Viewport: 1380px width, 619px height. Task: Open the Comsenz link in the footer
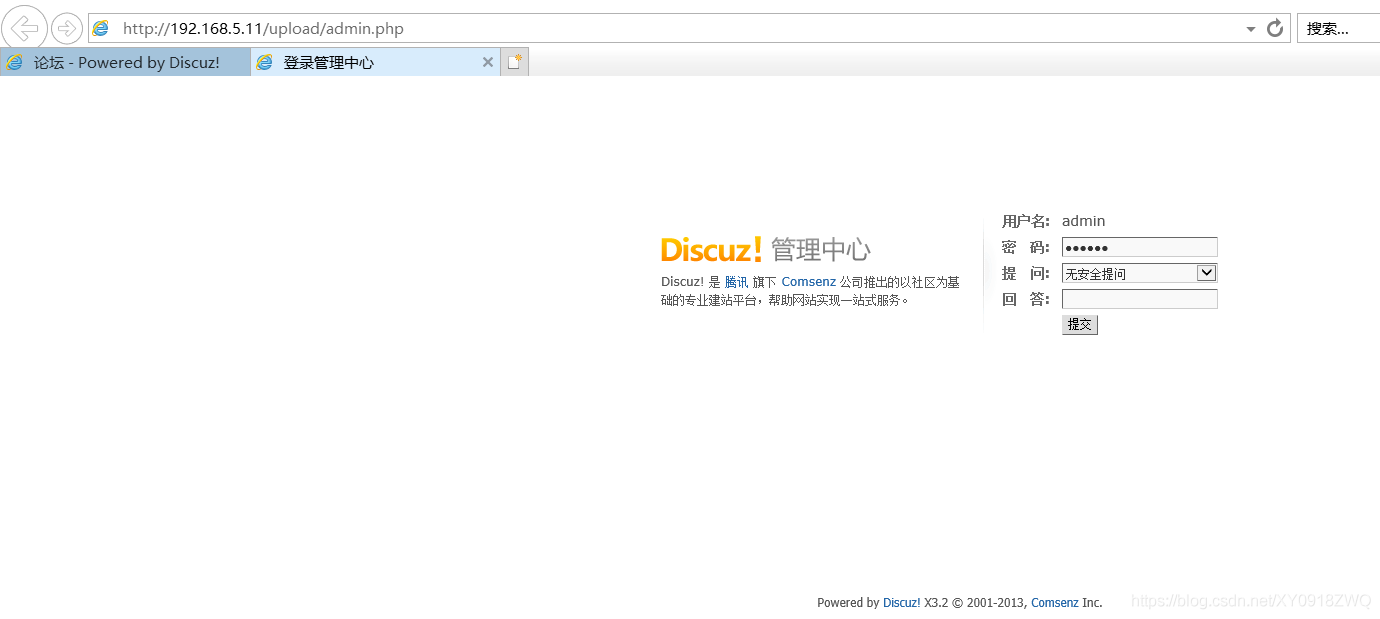pos(1055,603)
